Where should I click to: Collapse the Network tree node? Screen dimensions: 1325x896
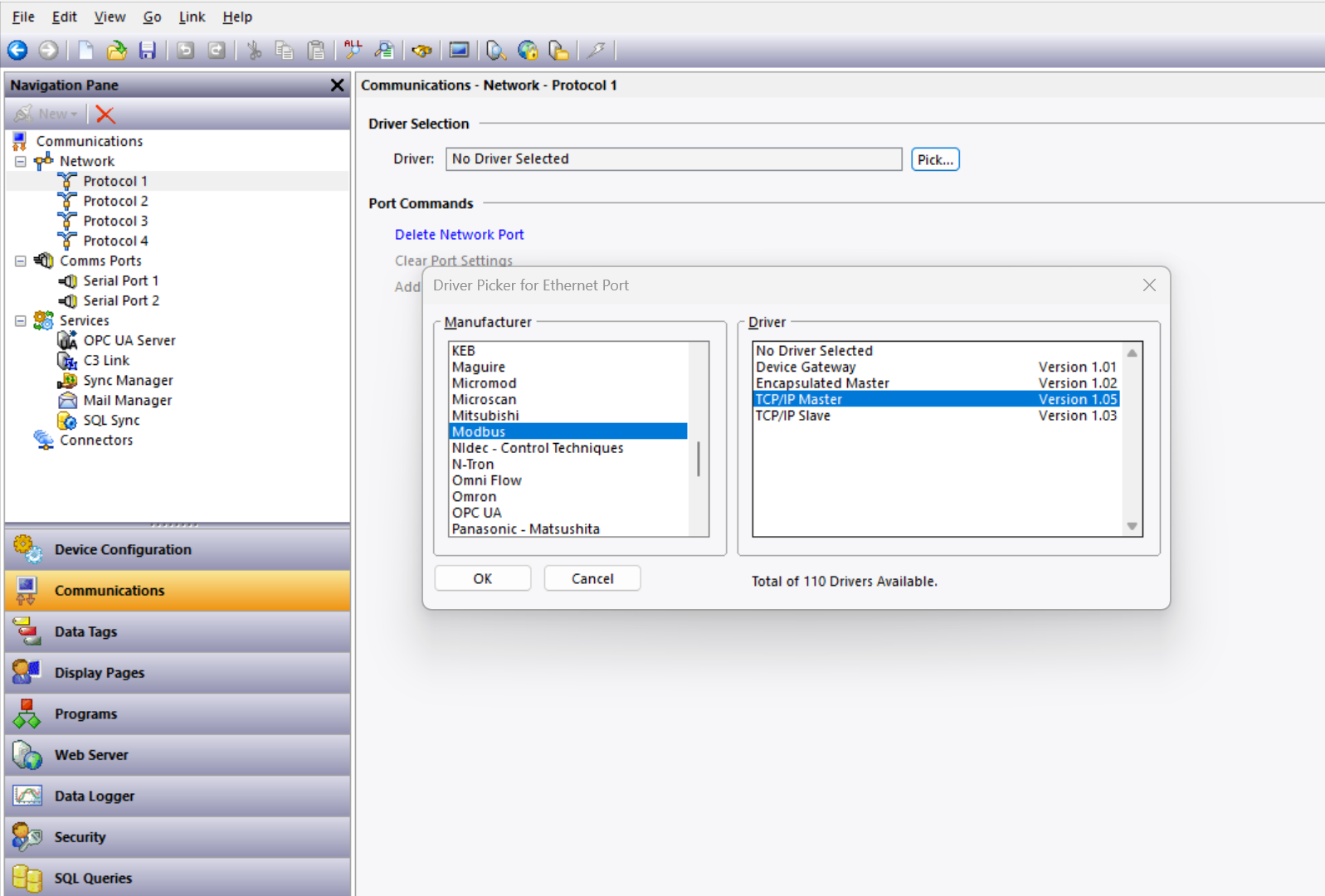(21, 162)
